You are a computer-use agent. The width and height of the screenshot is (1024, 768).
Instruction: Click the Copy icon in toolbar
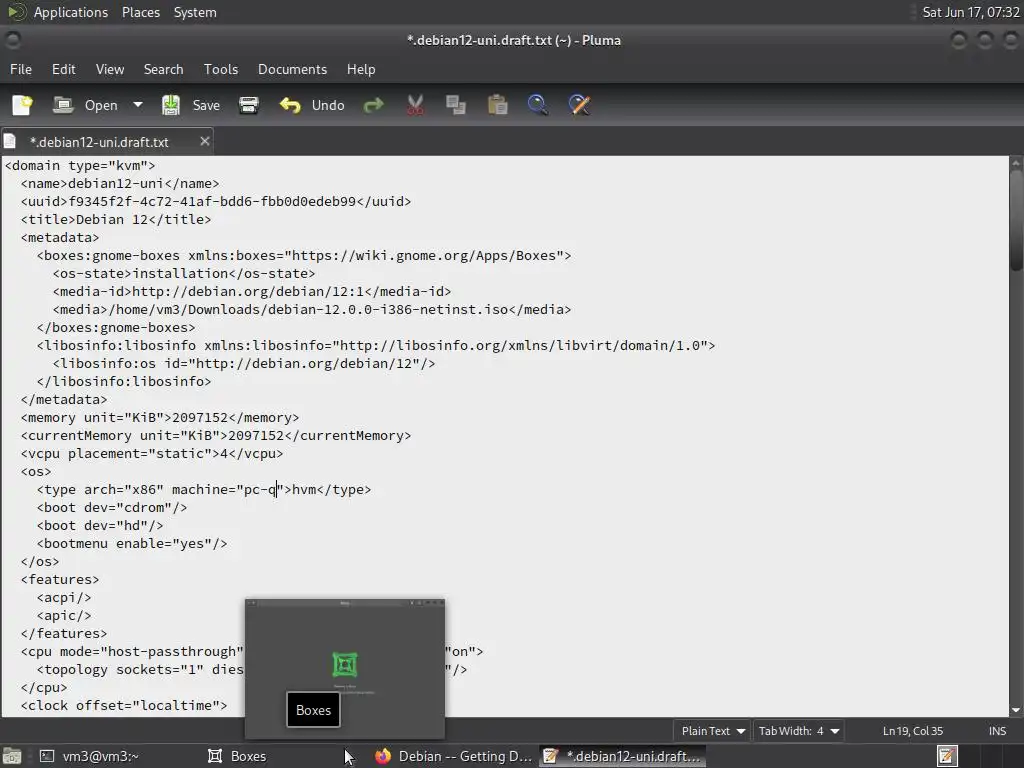click(x=456, y=105)
